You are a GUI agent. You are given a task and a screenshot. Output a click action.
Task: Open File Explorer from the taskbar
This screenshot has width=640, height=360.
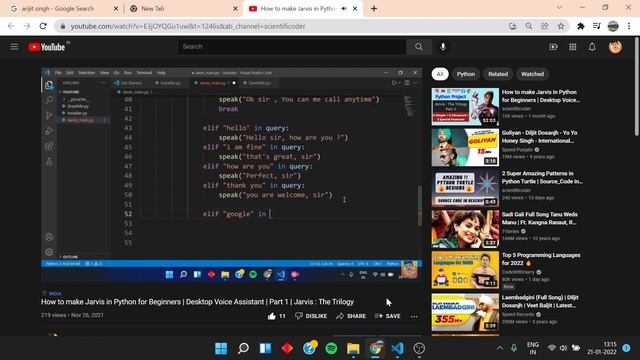353,349
